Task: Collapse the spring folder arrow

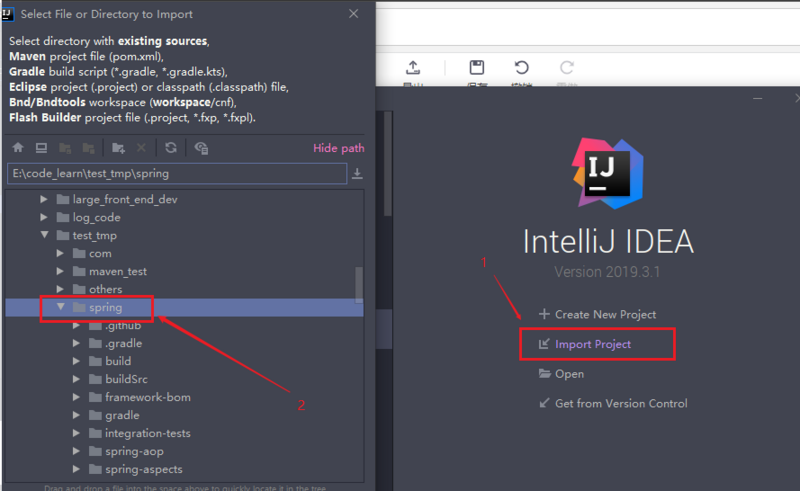Action: [x=61, y=307]
